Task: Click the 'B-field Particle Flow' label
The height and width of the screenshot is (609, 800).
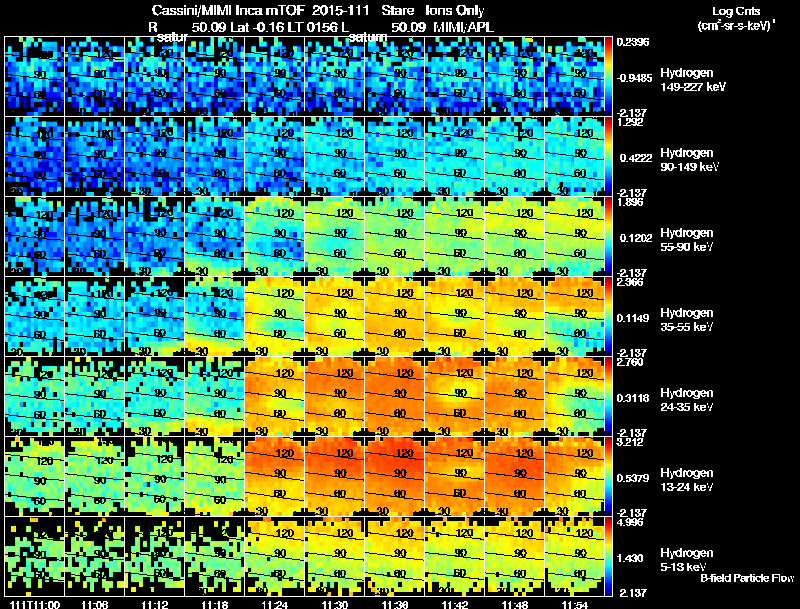Action: pyautogui.click(x=747, y=578)
